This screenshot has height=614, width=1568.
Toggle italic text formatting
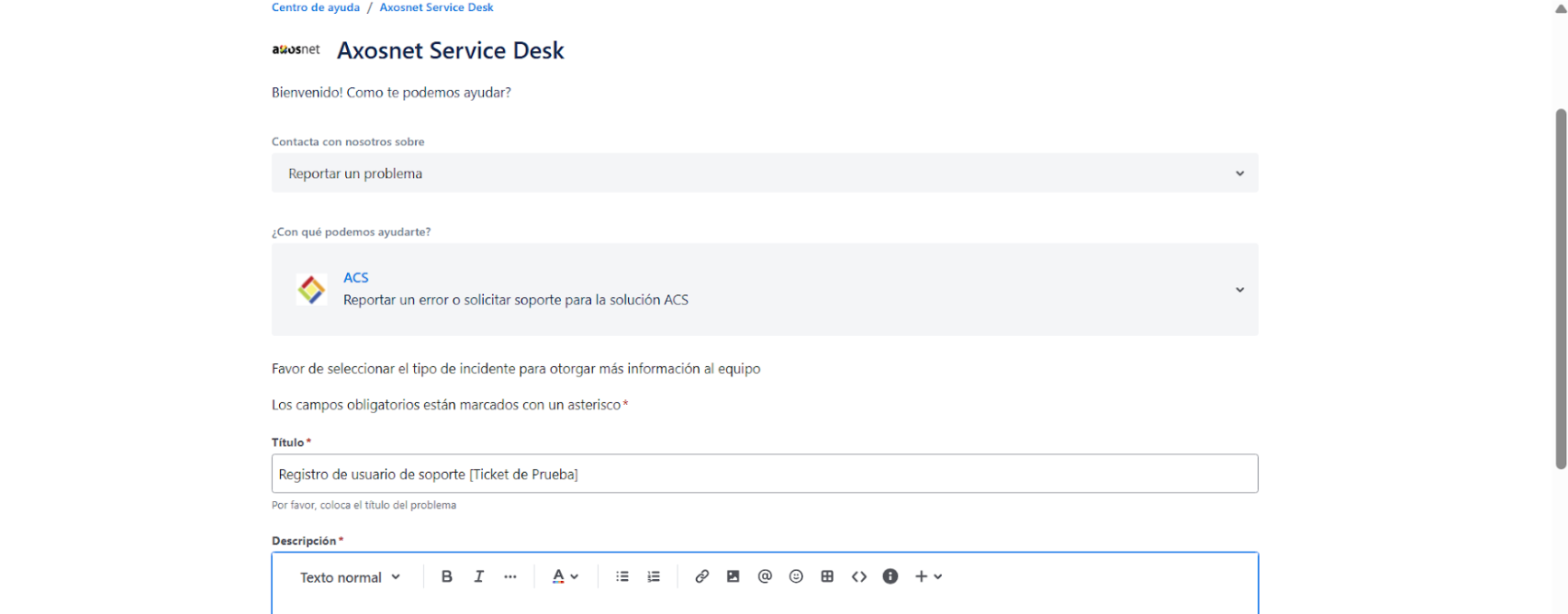(x=478, y=576)
